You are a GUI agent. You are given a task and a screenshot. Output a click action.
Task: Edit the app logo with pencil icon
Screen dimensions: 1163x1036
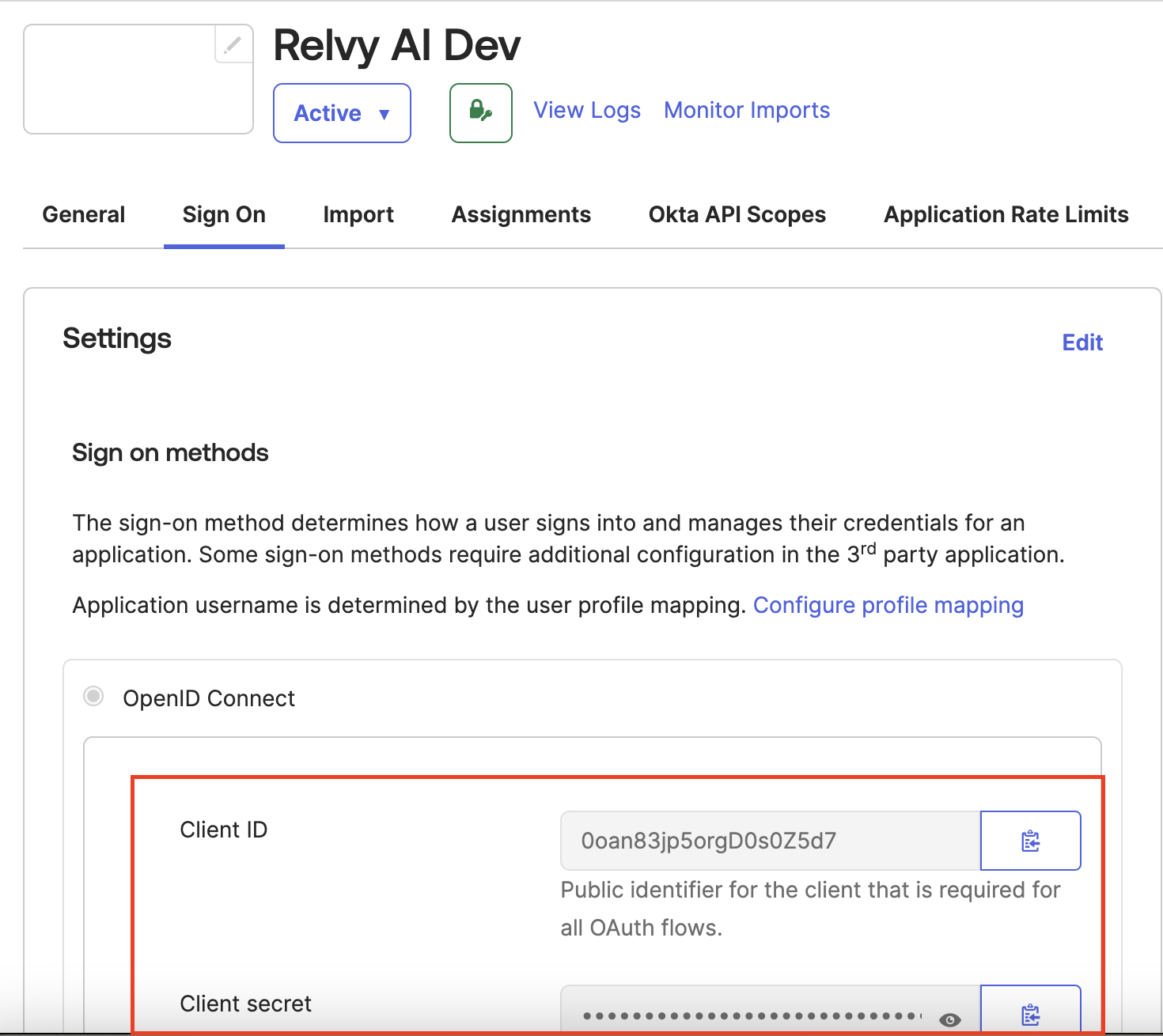(x=233, y=44)
